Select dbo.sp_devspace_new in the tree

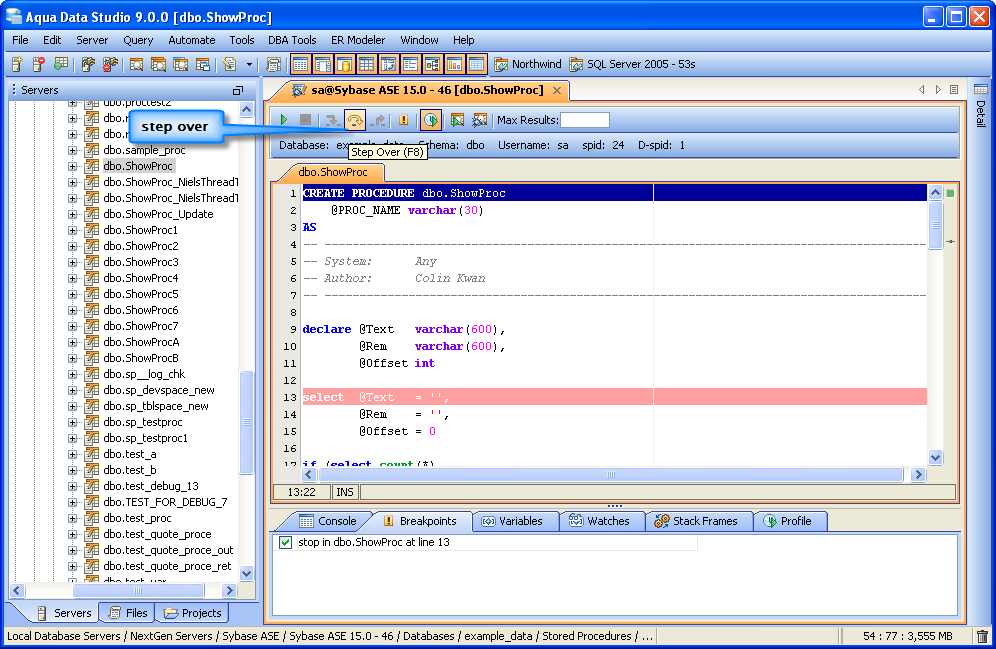coord(159,391)
